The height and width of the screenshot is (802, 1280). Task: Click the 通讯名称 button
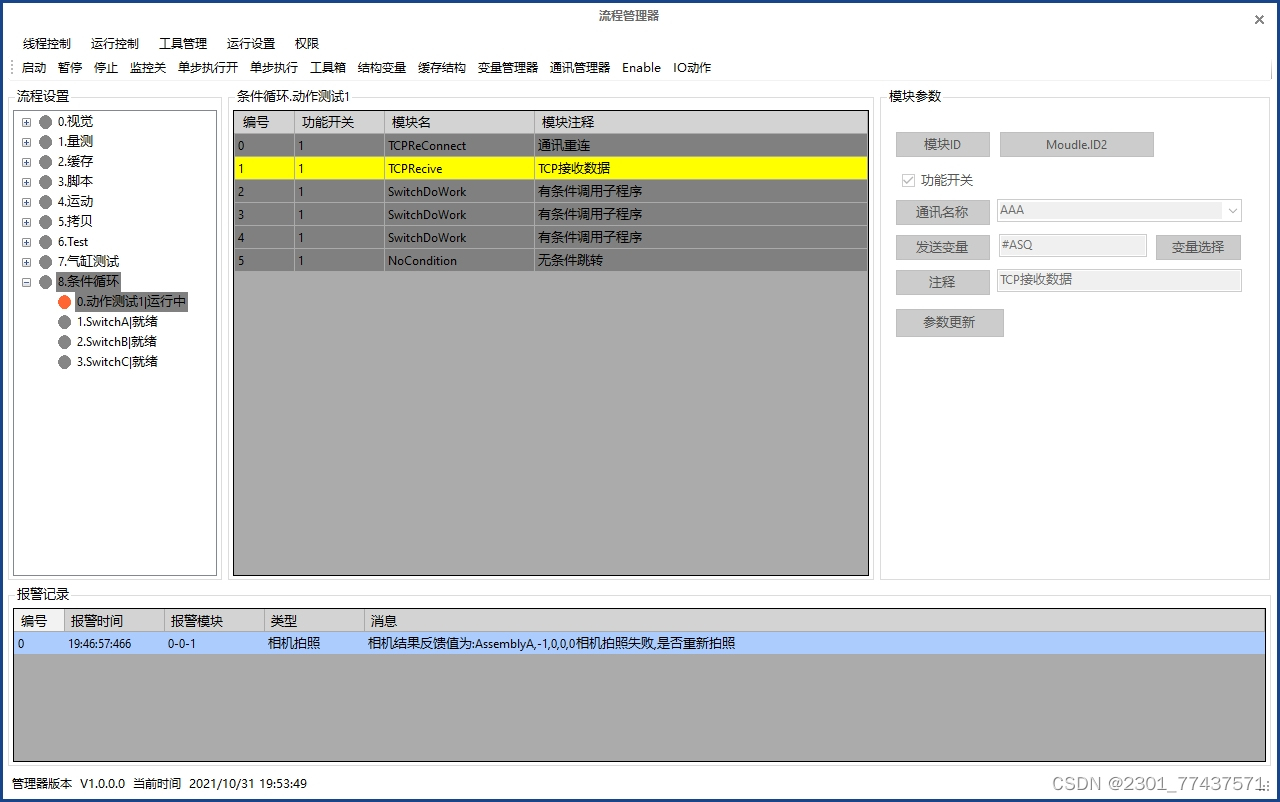click(943, 213)
